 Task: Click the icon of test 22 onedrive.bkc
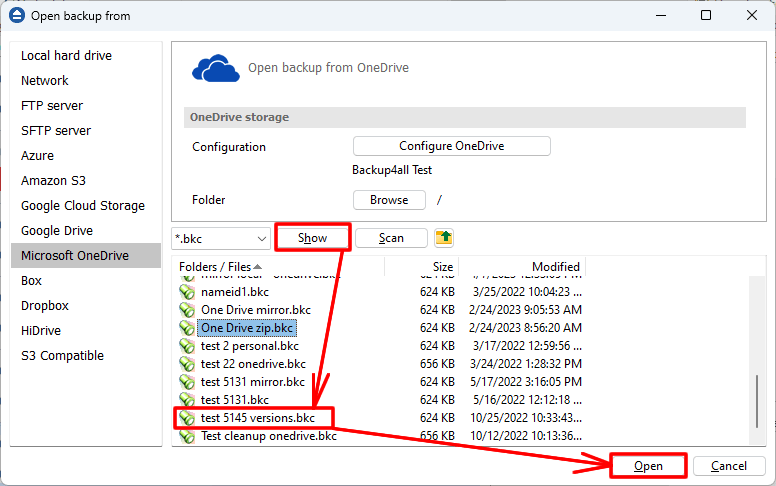click(x=186, y=364)
